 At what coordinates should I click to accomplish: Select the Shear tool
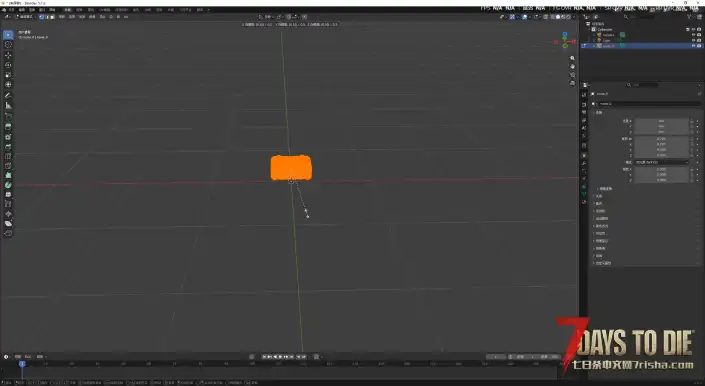8,223
